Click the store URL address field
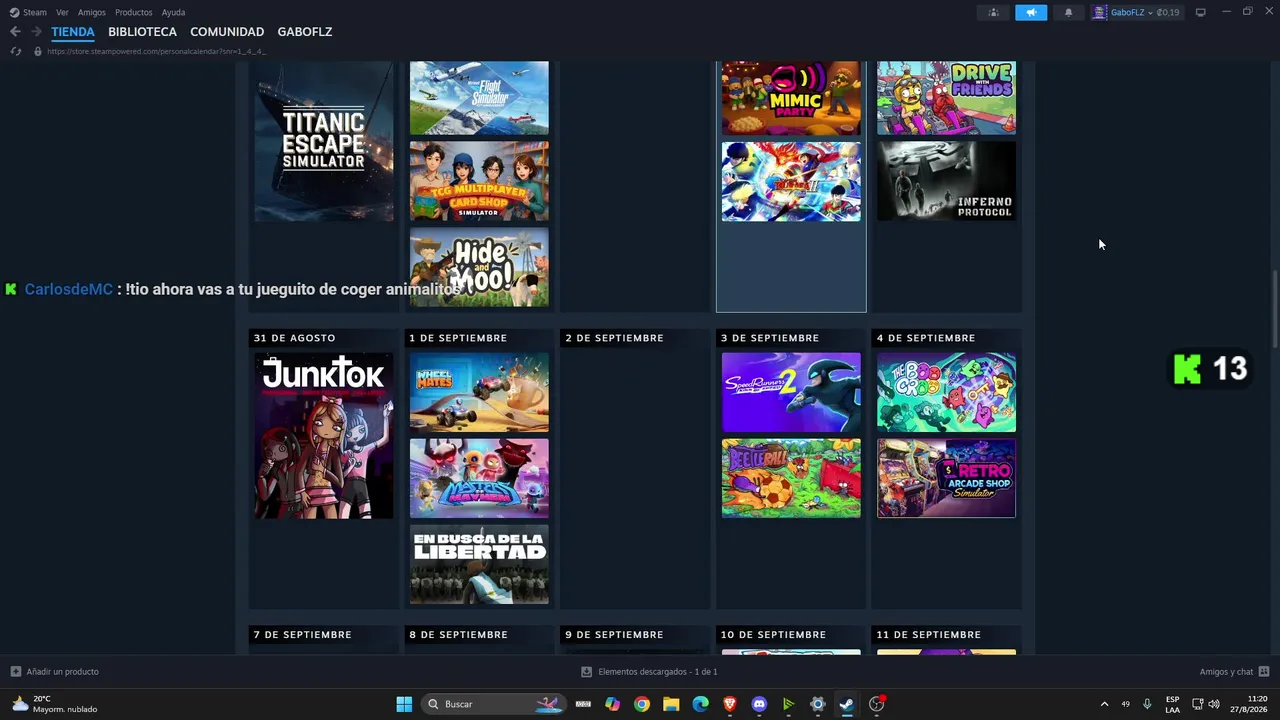 coord(156,51)
